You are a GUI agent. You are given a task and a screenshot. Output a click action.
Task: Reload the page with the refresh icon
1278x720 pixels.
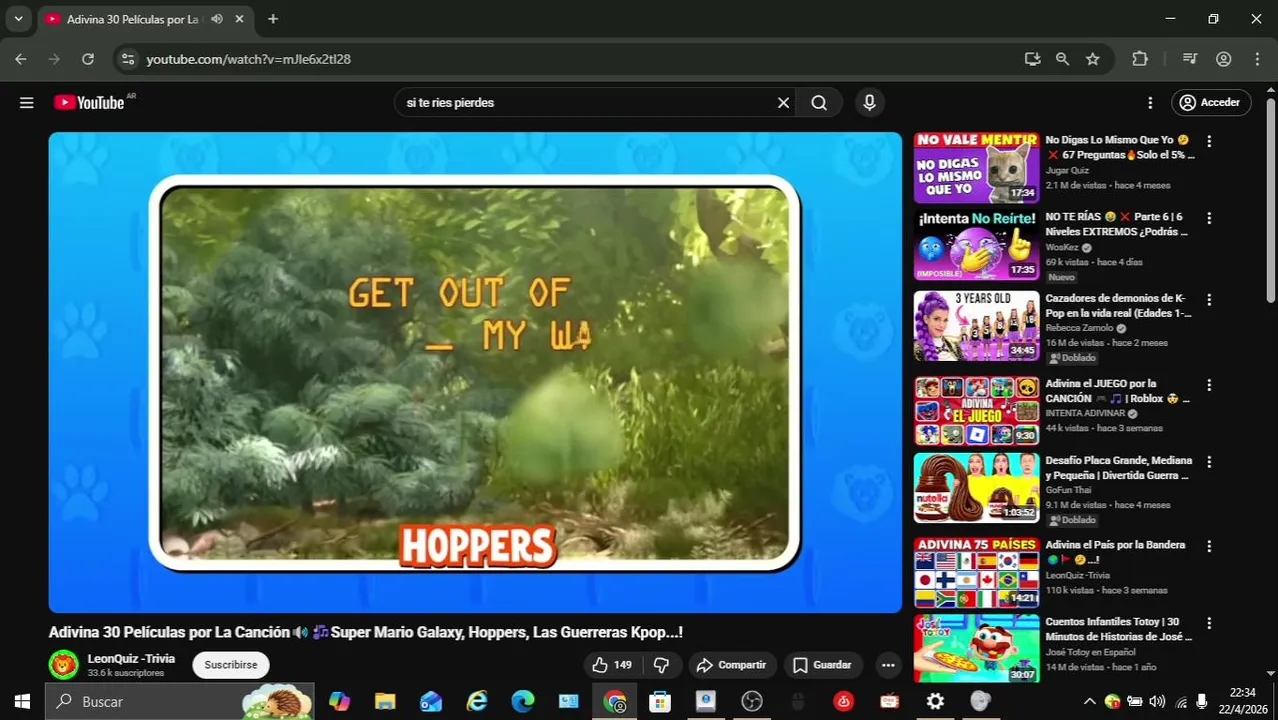88,59
